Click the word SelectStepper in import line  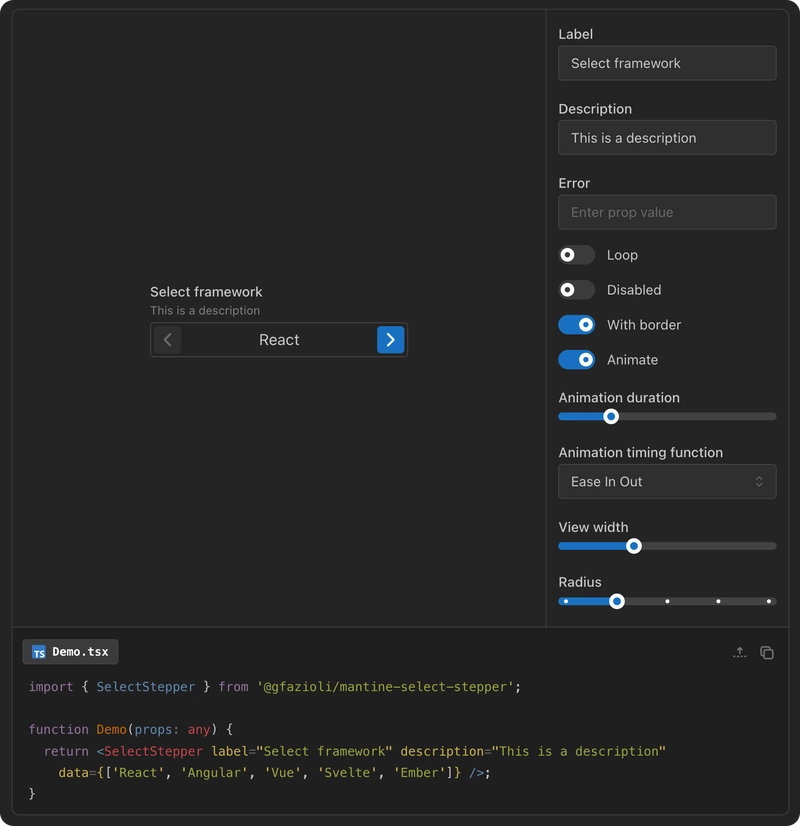pos(145,687)
